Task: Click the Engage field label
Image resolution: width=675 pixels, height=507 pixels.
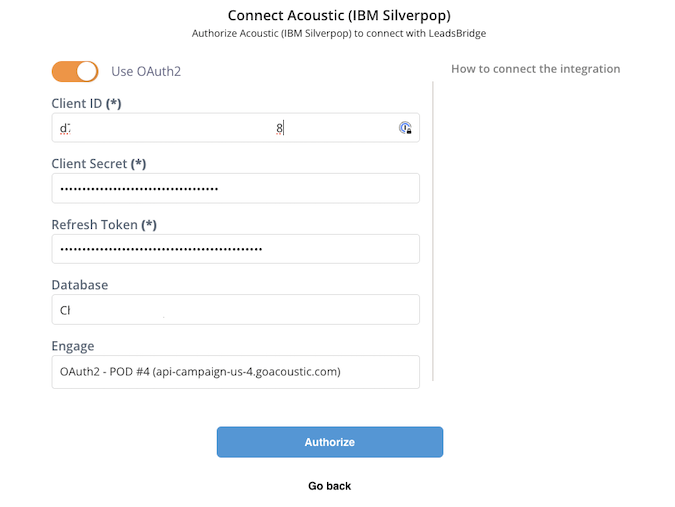Action: [73, 346]
